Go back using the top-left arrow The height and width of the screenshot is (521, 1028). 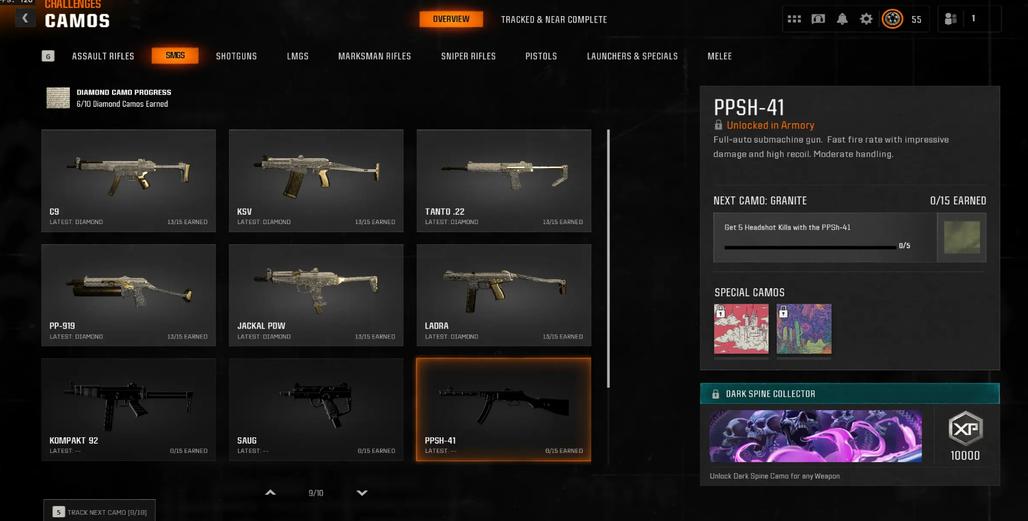pyautogui.click(x=25, y=18)
